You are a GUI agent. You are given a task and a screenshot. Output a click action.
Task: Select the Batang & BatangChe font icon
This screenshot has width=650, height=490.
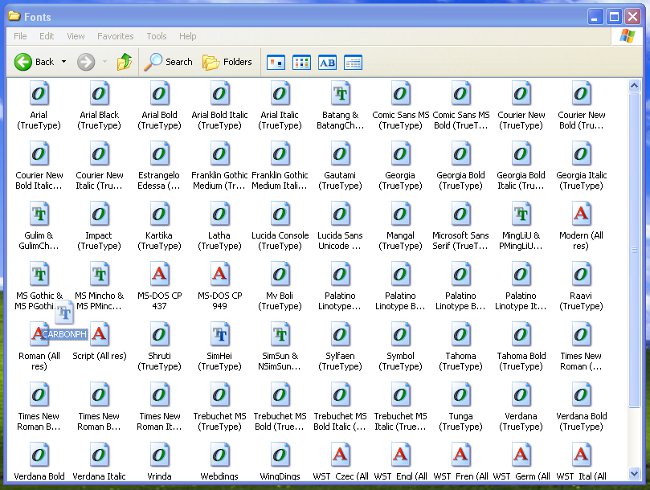(340, 93)
